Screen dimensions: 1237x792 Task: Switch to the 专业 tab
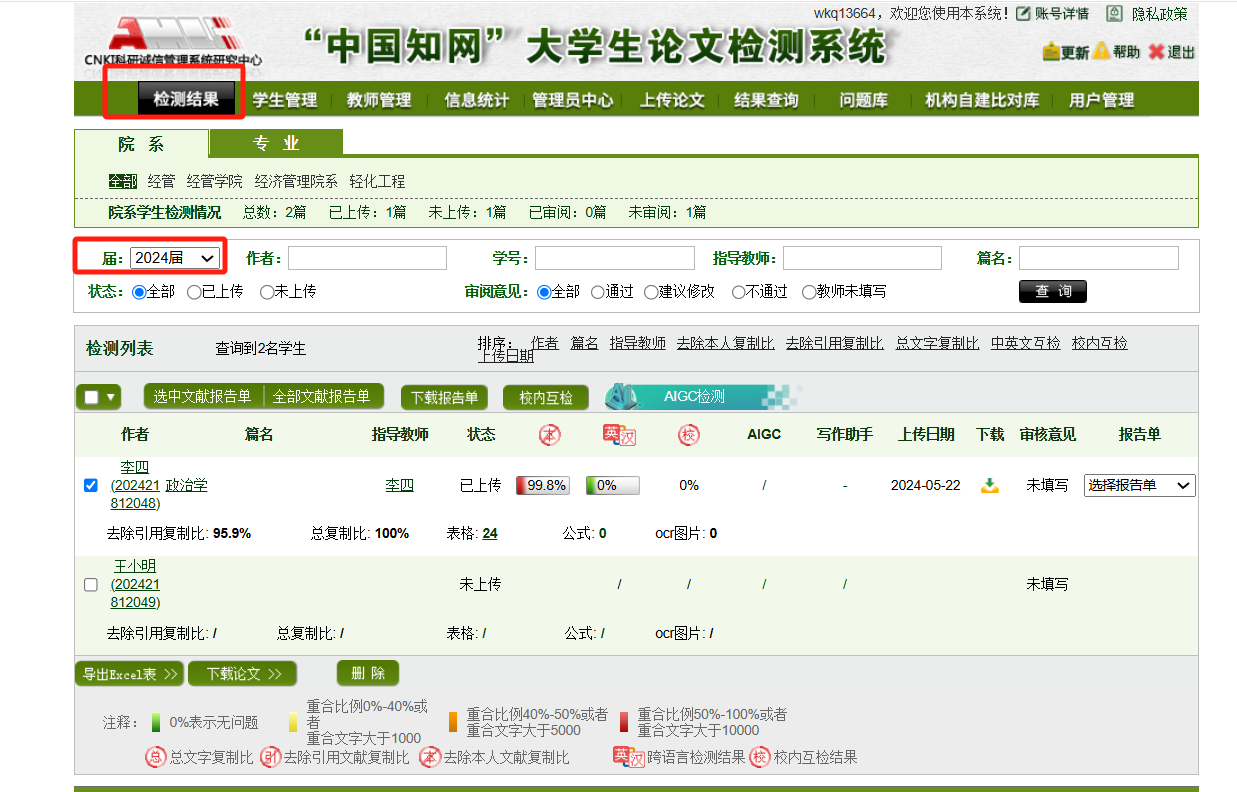pyautogui.click(x=276, y=144)
